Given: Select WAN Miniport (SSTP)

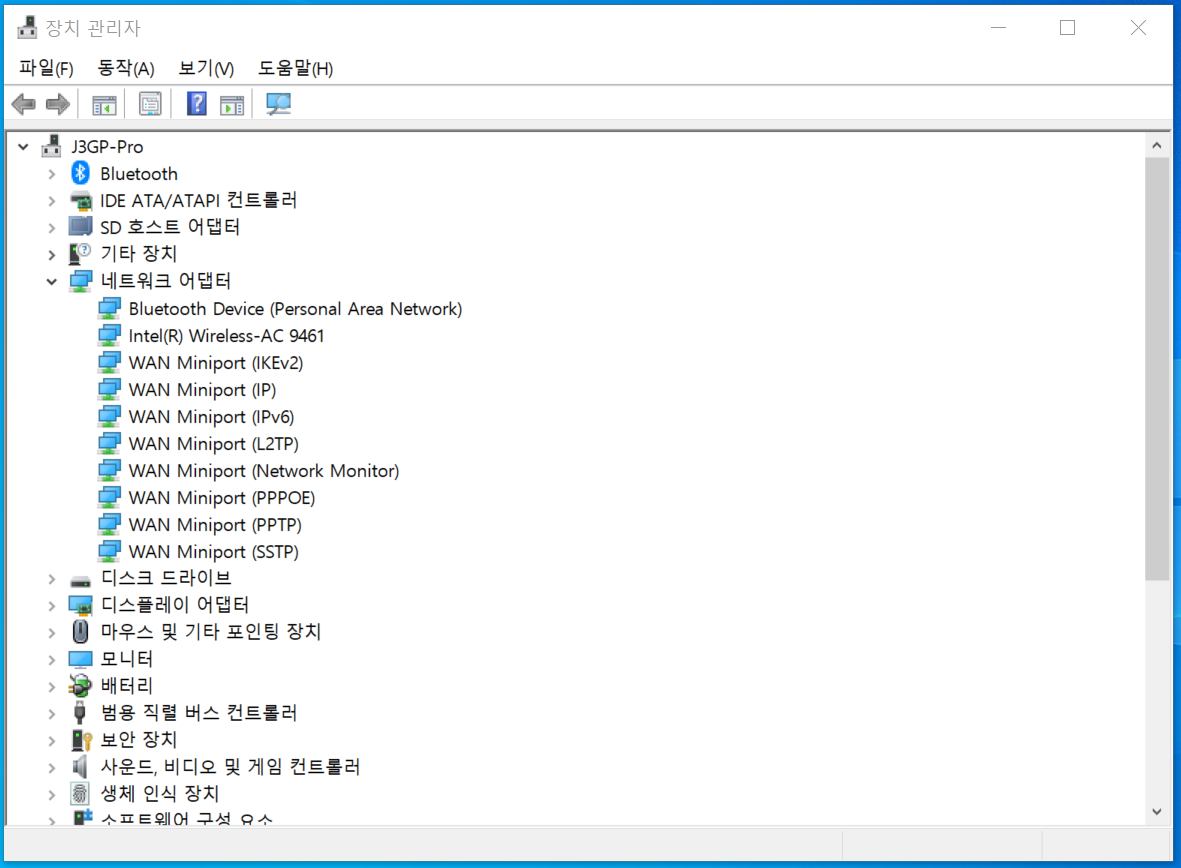Looking at the screenshot, I should pyautogui.click(x=213, y=552).
